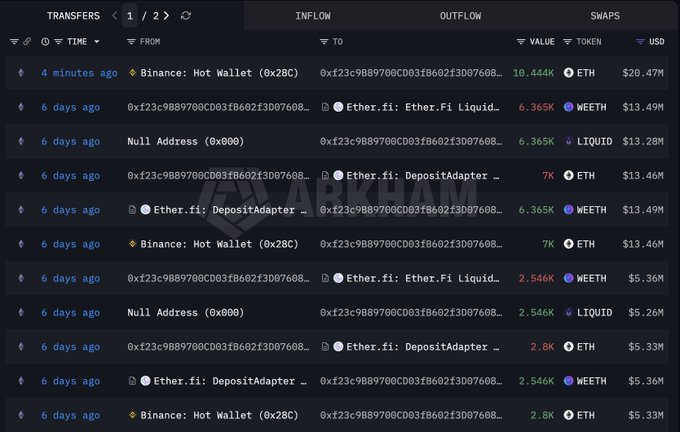Open the TOKEN column filter
This screenshot has width=680, height=432.
pyautogui.click(x=567, y=42)
